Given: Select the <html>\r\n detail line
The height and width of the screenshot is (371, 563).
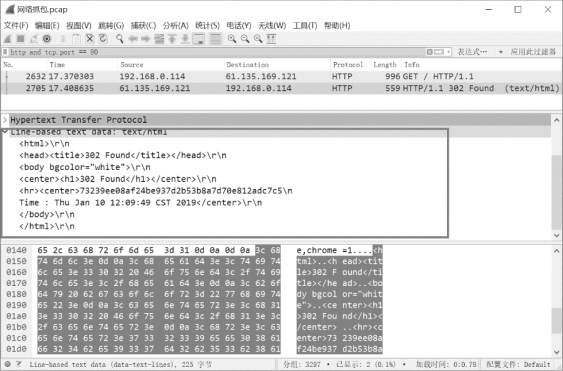Looking at the screenshot, I should [x=45, y=144].
